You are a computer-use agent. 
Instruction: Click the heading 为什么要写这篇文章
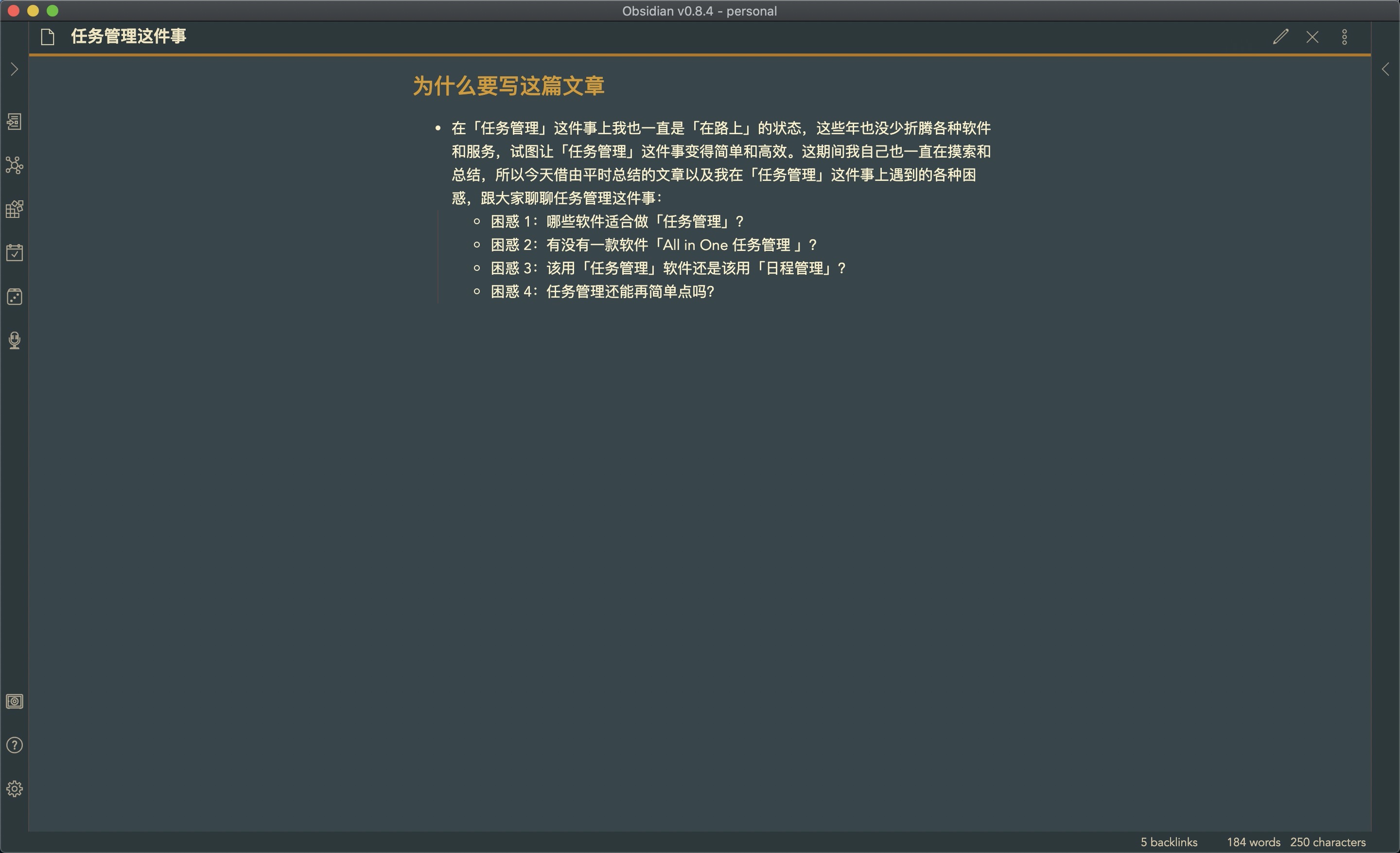tap(508, 86)
